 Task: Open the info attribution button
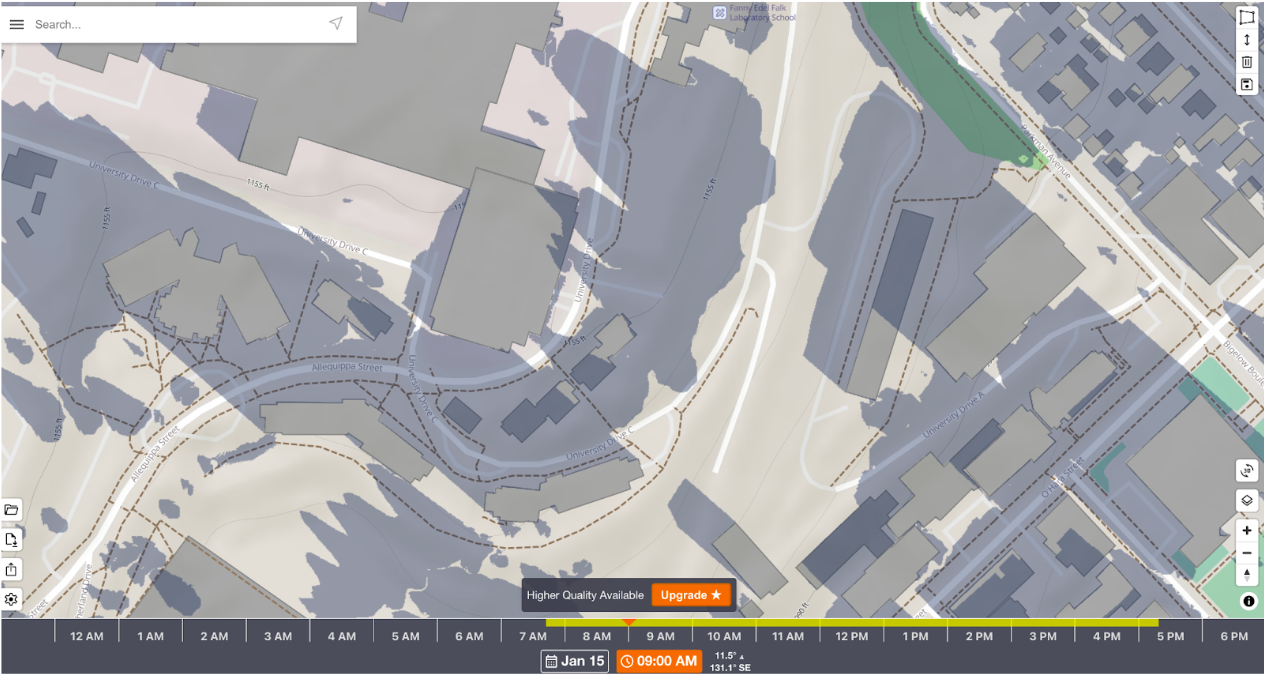(x=1248, y=601)
